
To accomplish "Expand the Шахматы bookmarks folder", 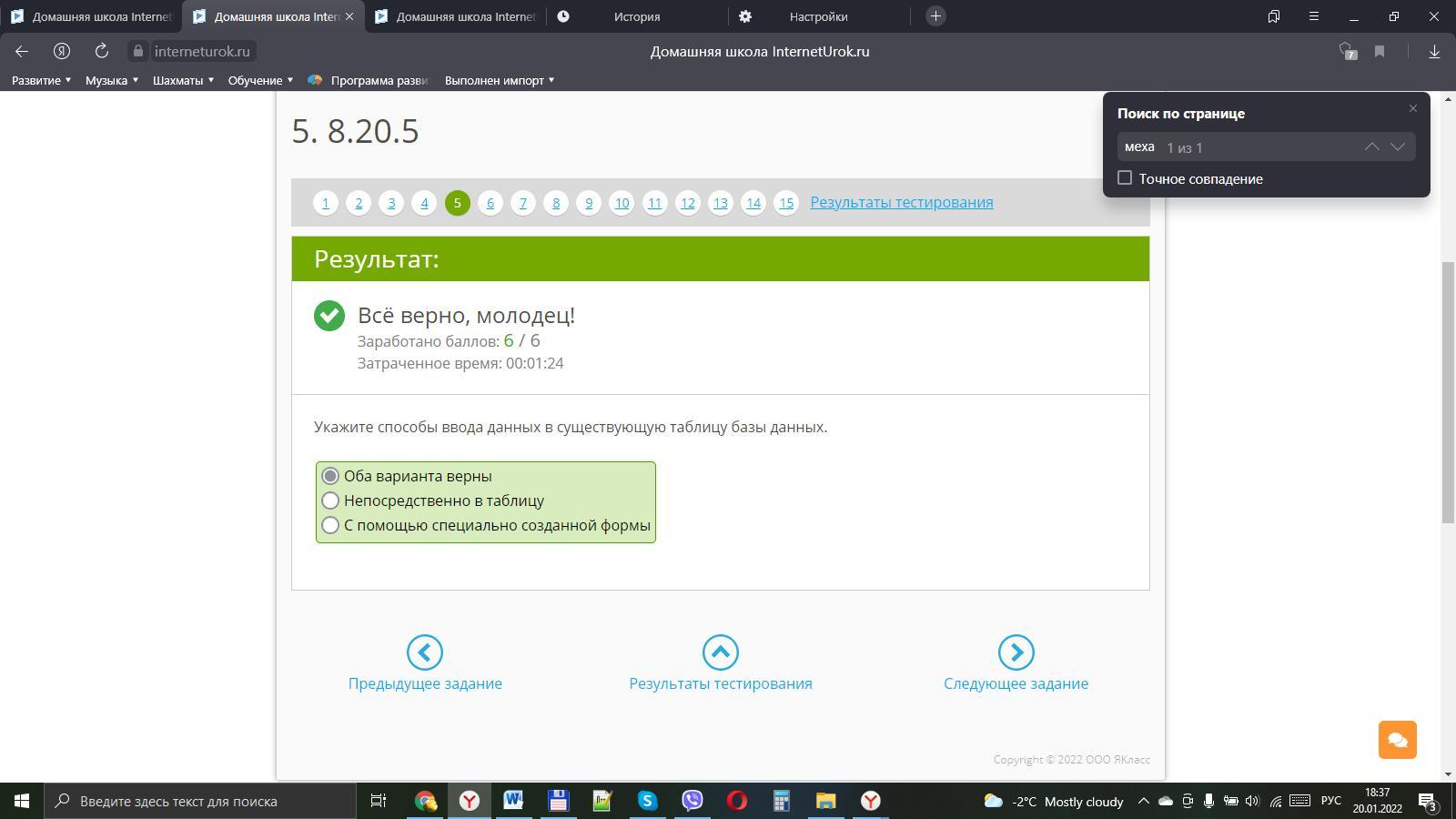I will point(183,80).
